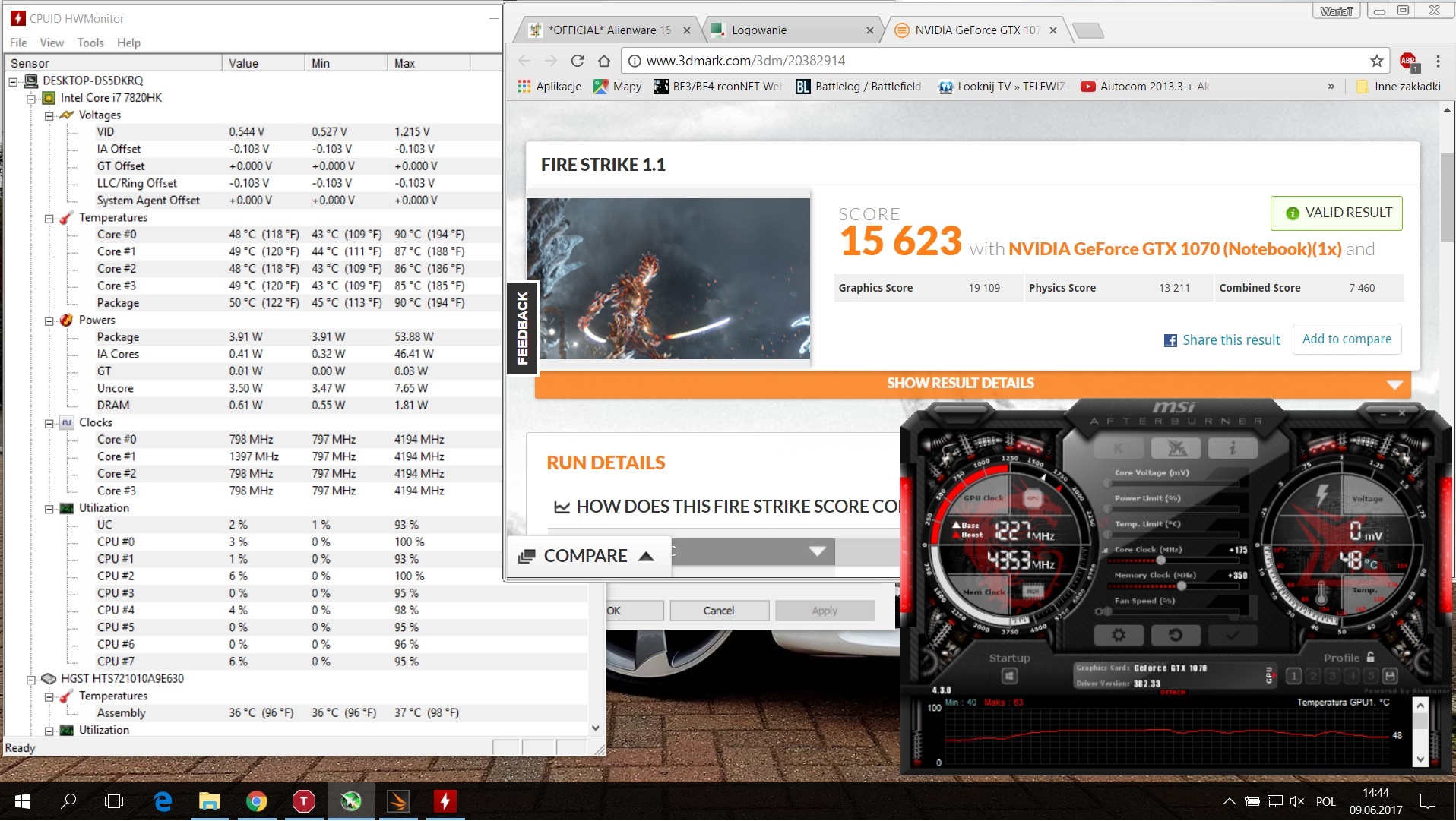
Task: Click Add to compare button
Action: click(1347, 339)
